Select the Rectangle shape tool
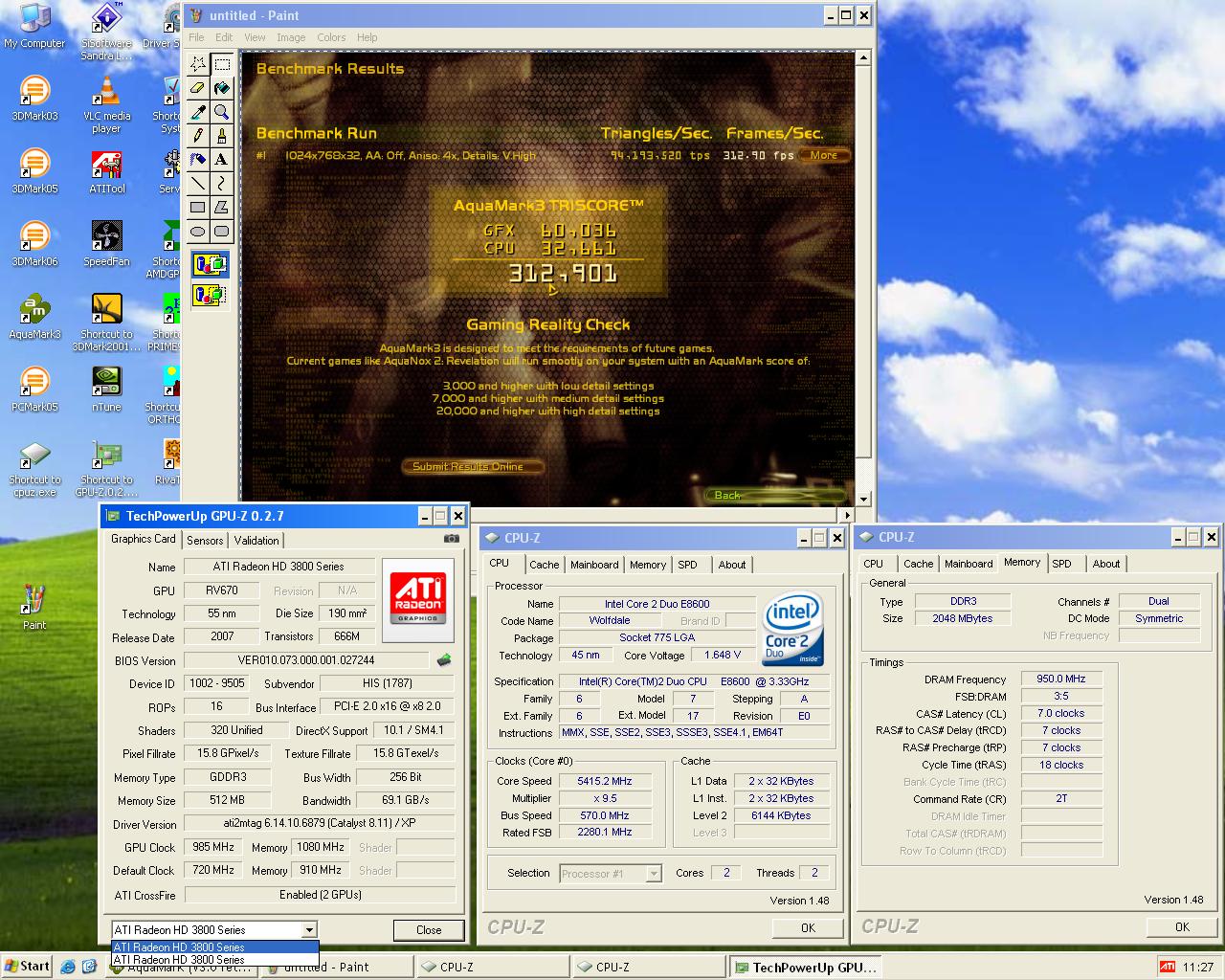The width and height of the screenshot is (1225, 980). (x=198, y=207)
